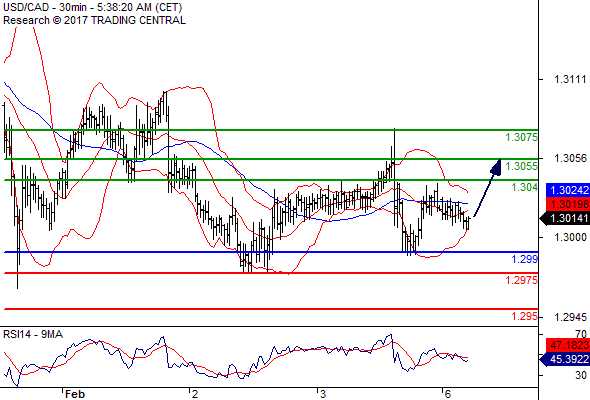Click the RSI14 - 9MA indicator title
This screenshot has height=400, width=590.
[x=33, y=334]
